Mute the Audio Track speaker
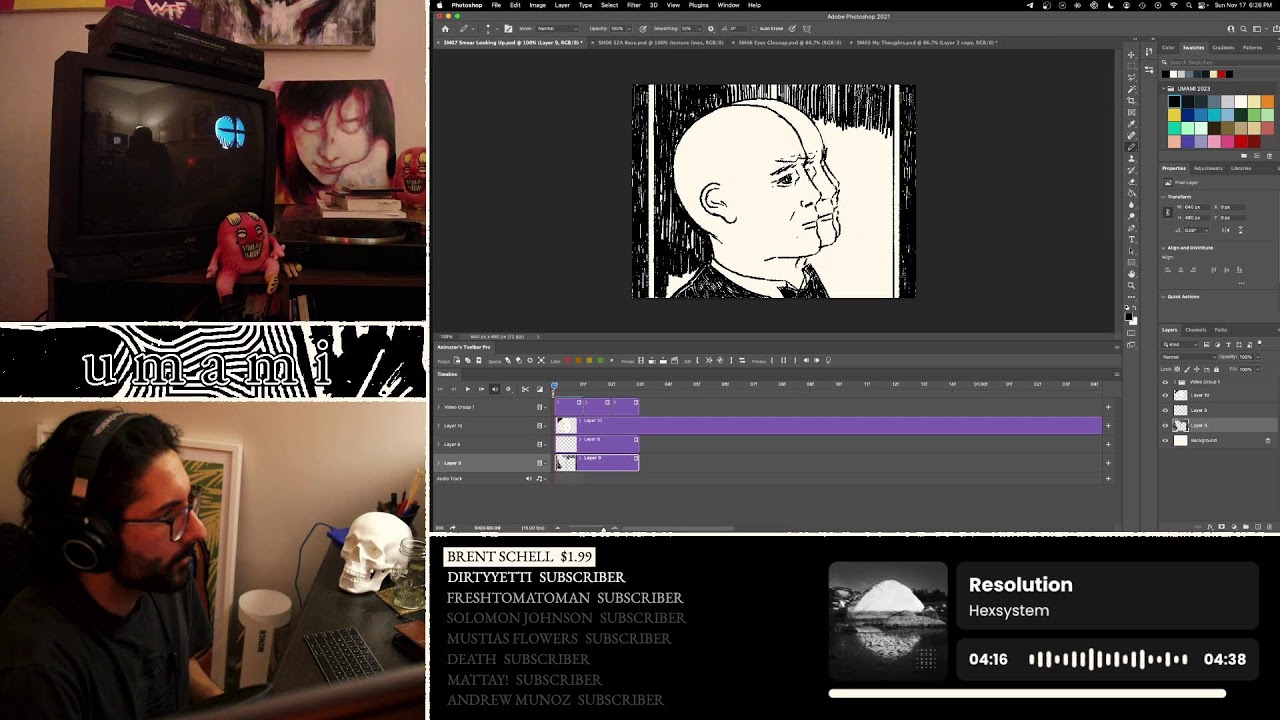1280x720 pixels. click(529, 478)
